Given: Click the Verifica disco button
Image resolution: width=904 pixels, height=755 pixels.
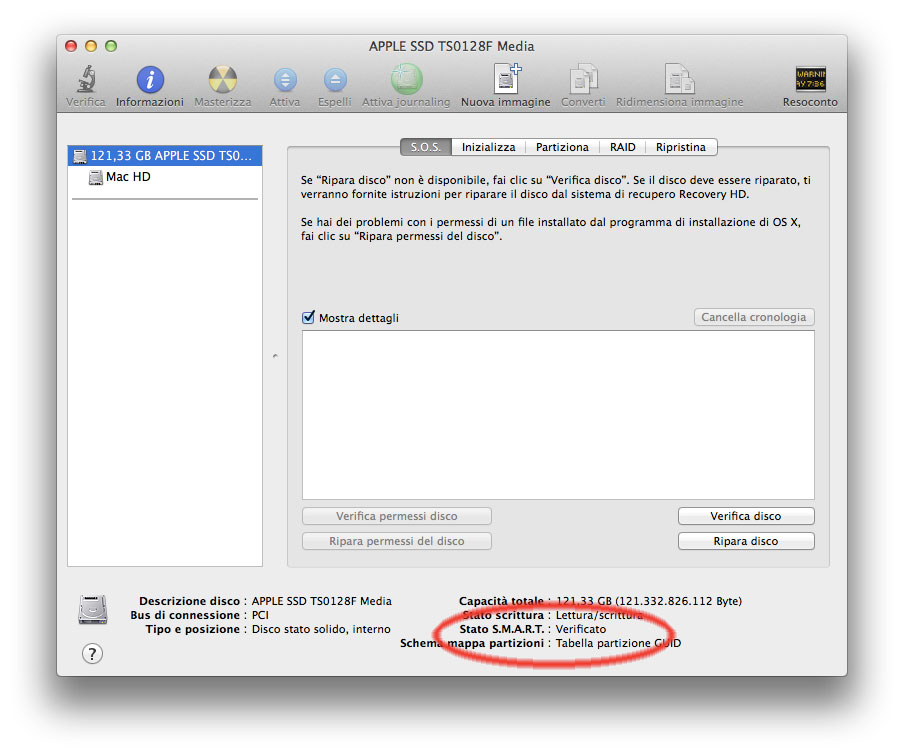Looking at the screenshot, I should pyautogui.click(x=746, y=515).
